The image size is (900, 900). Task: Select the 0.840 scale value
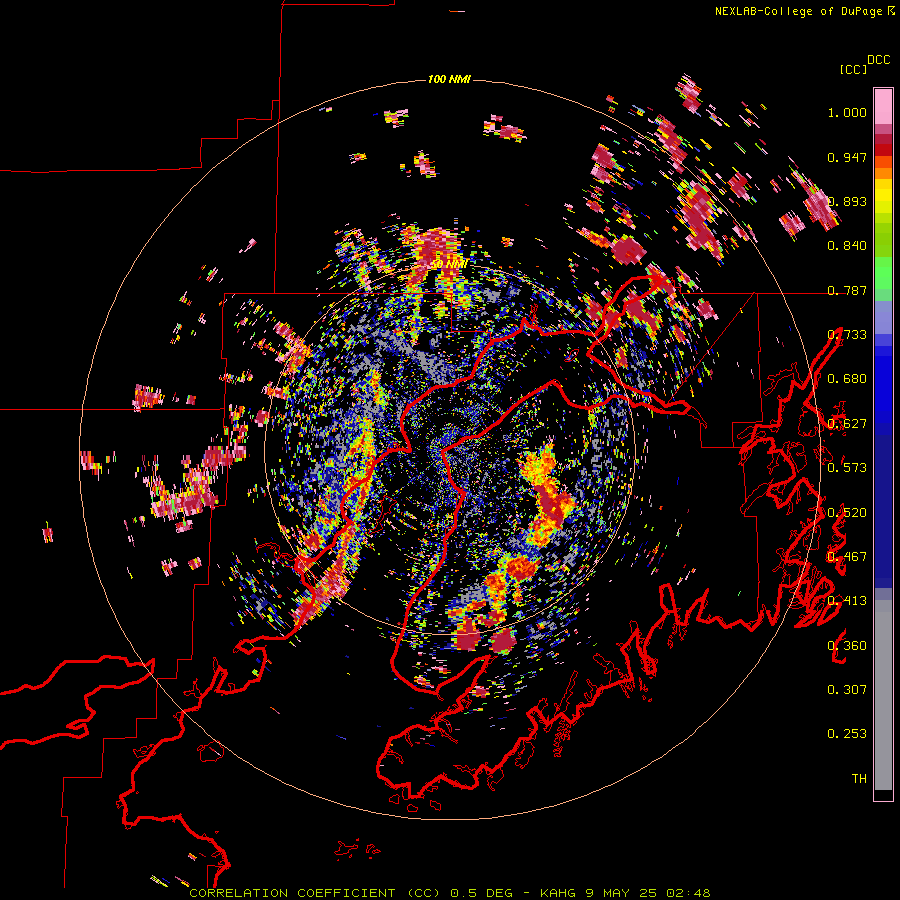coord(847,246)
